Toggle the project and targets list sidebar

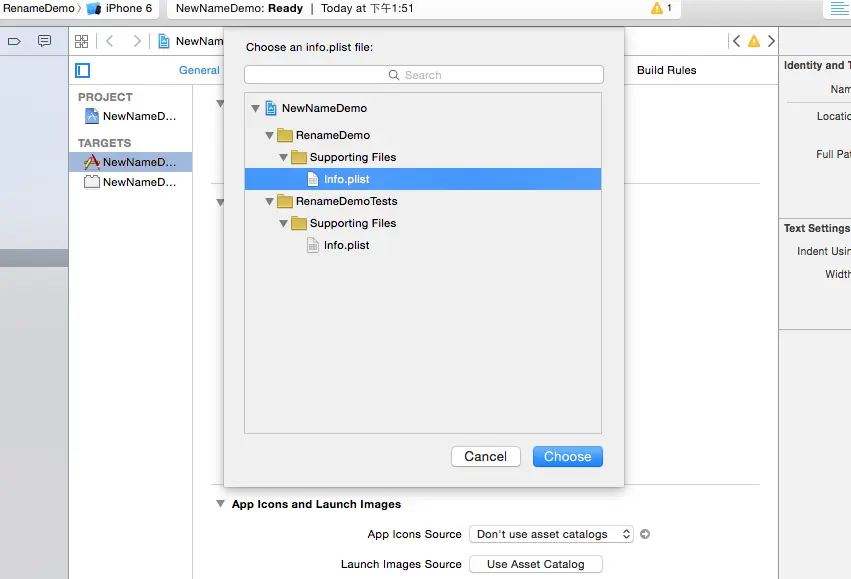[82, 71]
